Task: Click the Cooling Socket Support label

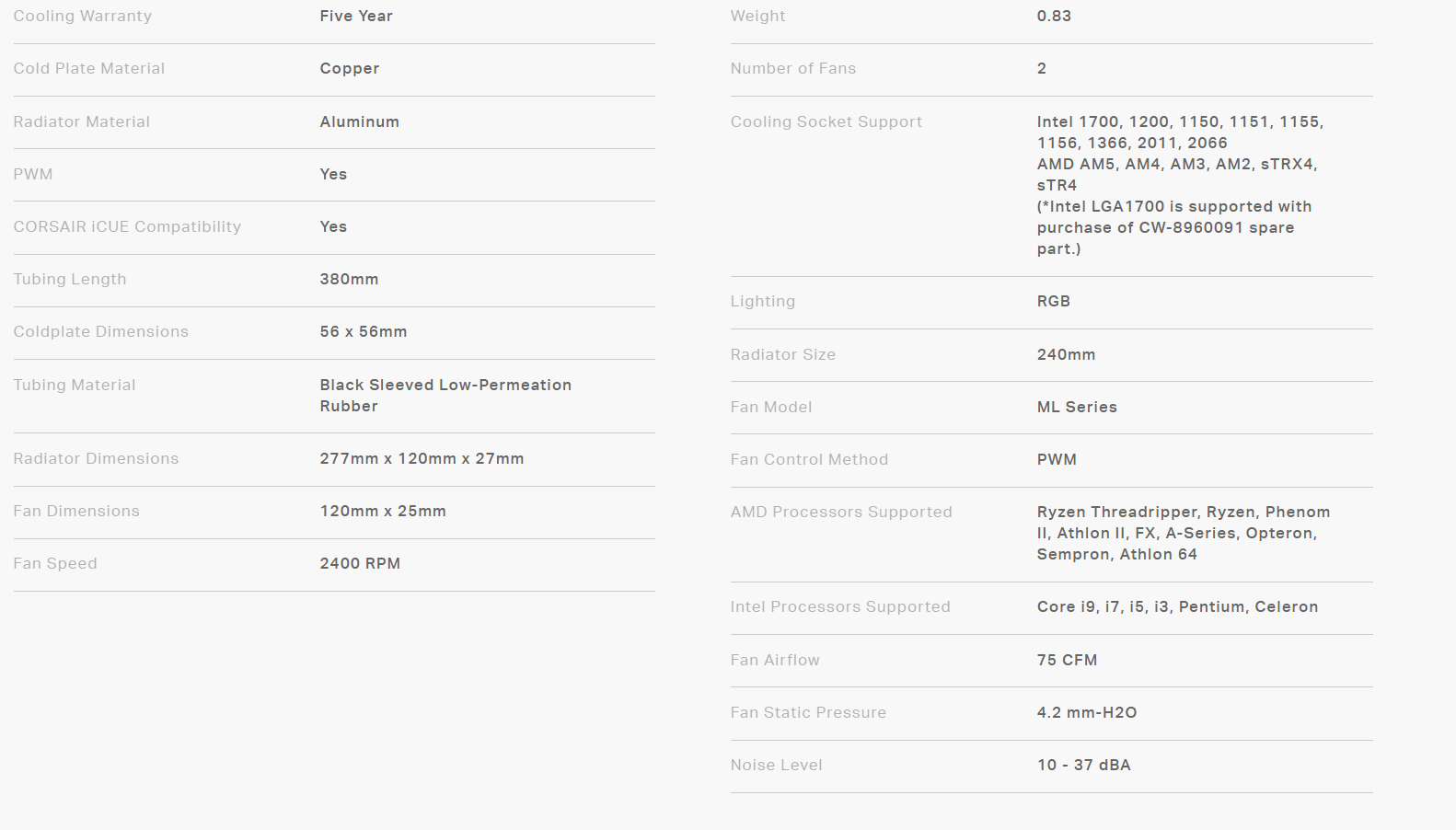Action: 826,121
